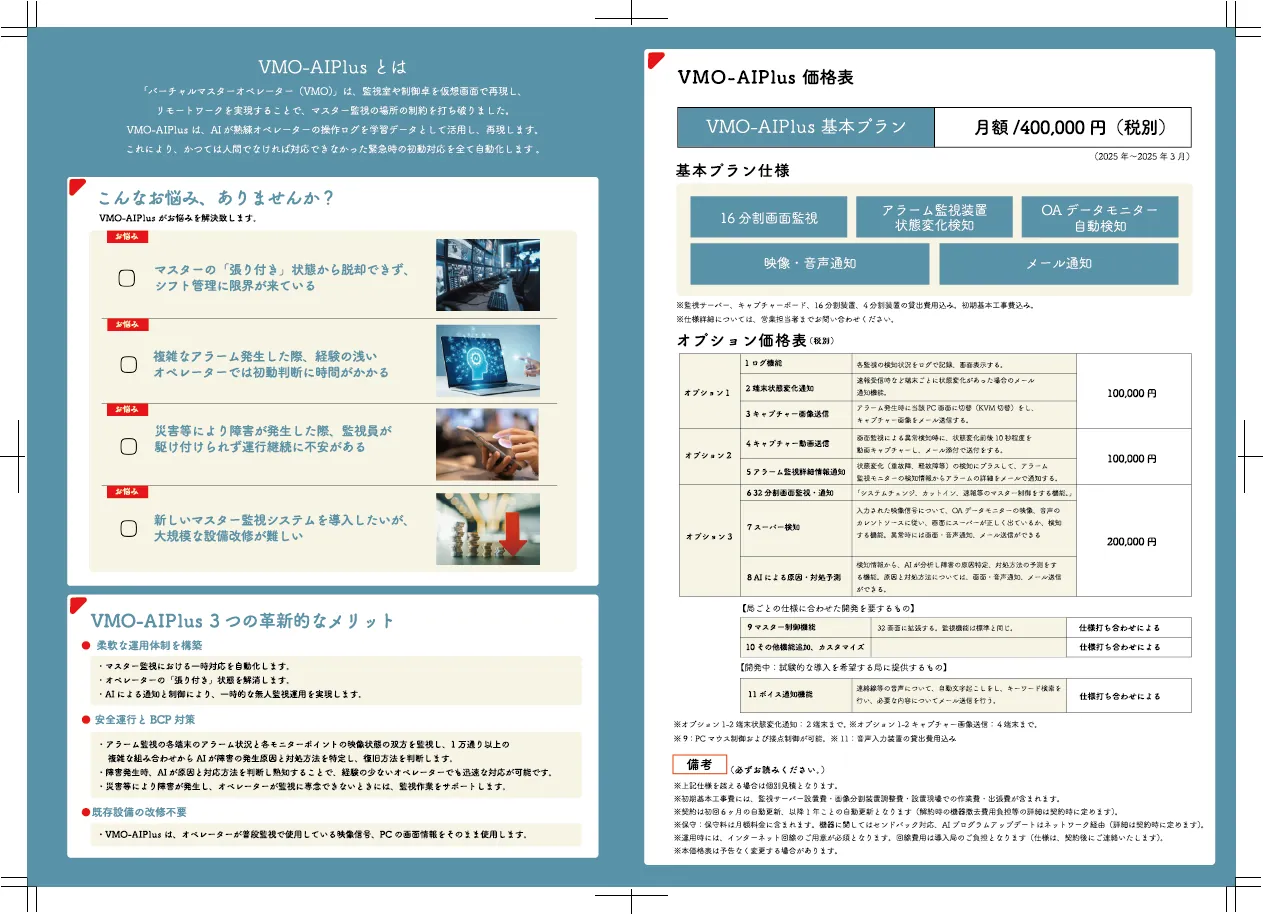Check the box for 複雑なアラーム発生した際 worry

coord(128,364)
